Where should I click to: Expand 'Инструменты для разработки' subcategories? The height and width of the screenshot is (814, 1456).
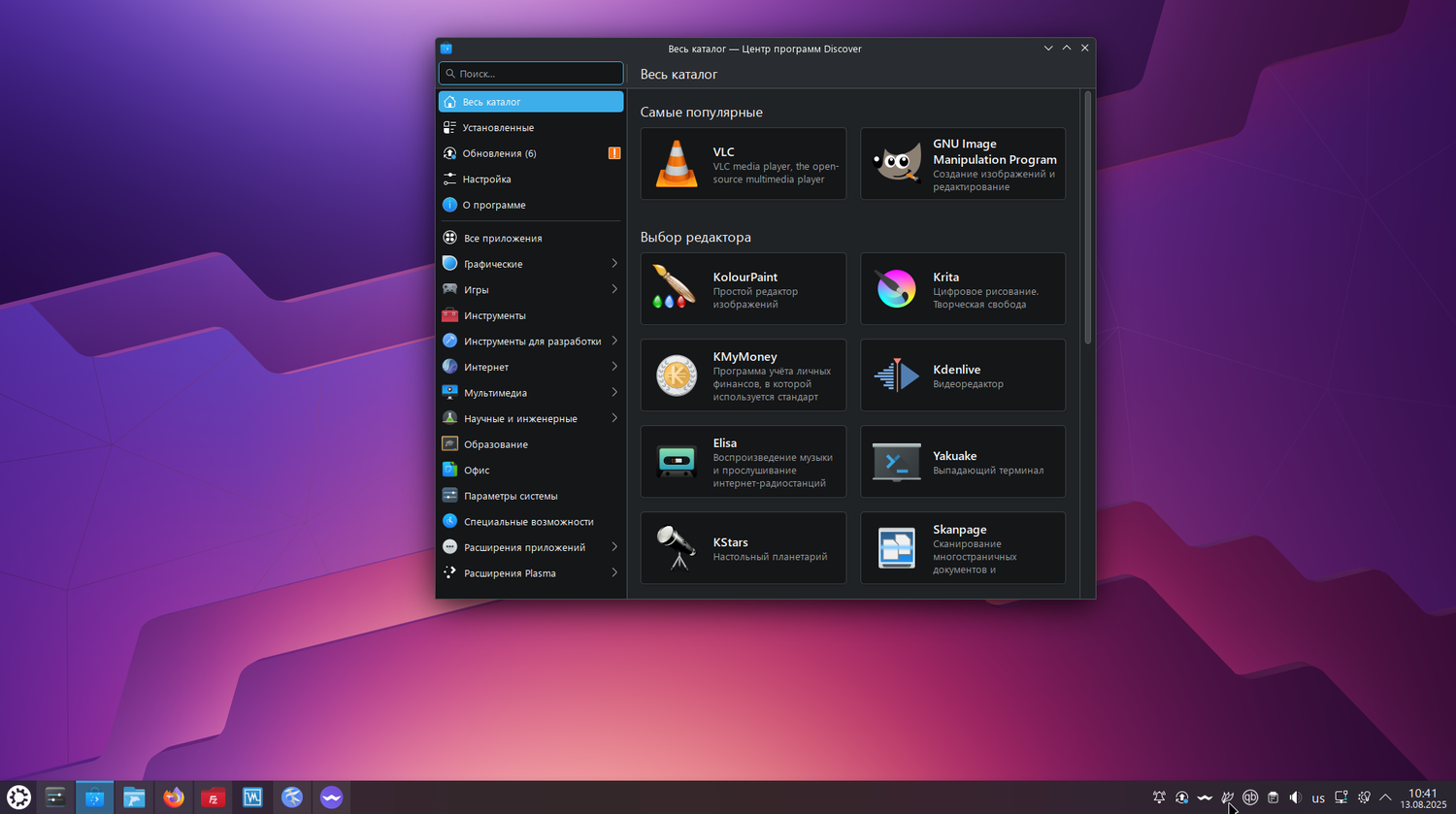pyautogui.click(x=614, y=341)
